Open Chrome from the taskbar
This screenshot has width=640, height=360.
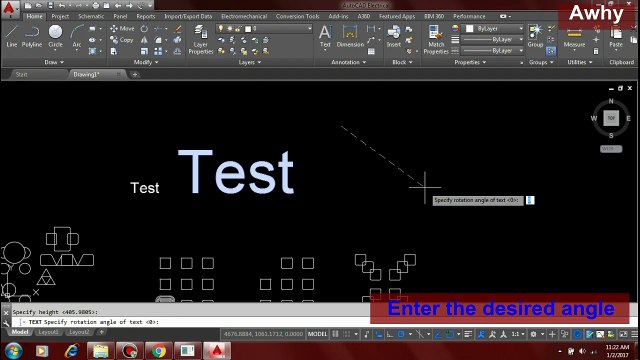(x=158, y=351)
